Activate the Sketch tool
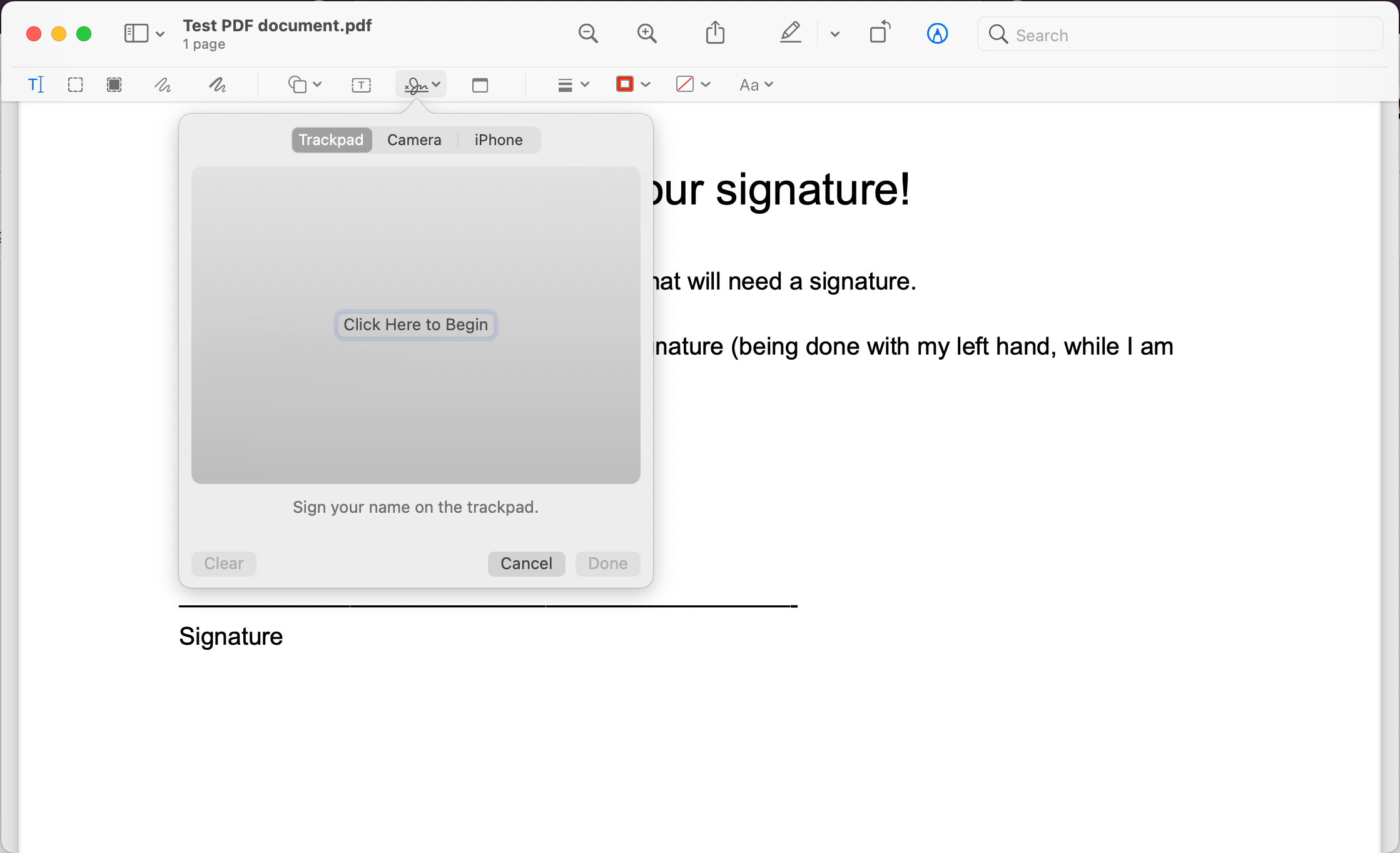1400x853 pixels. click(x=163, y=84)
